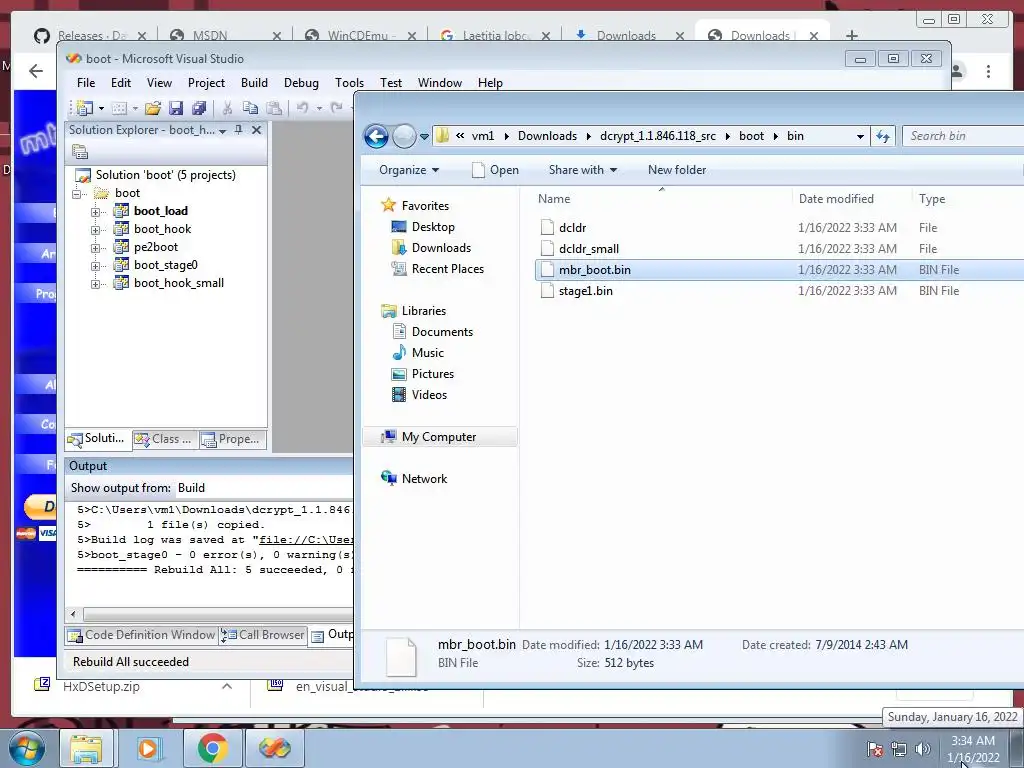
Task: Open the File menu
Action: [x=86, y=83]
